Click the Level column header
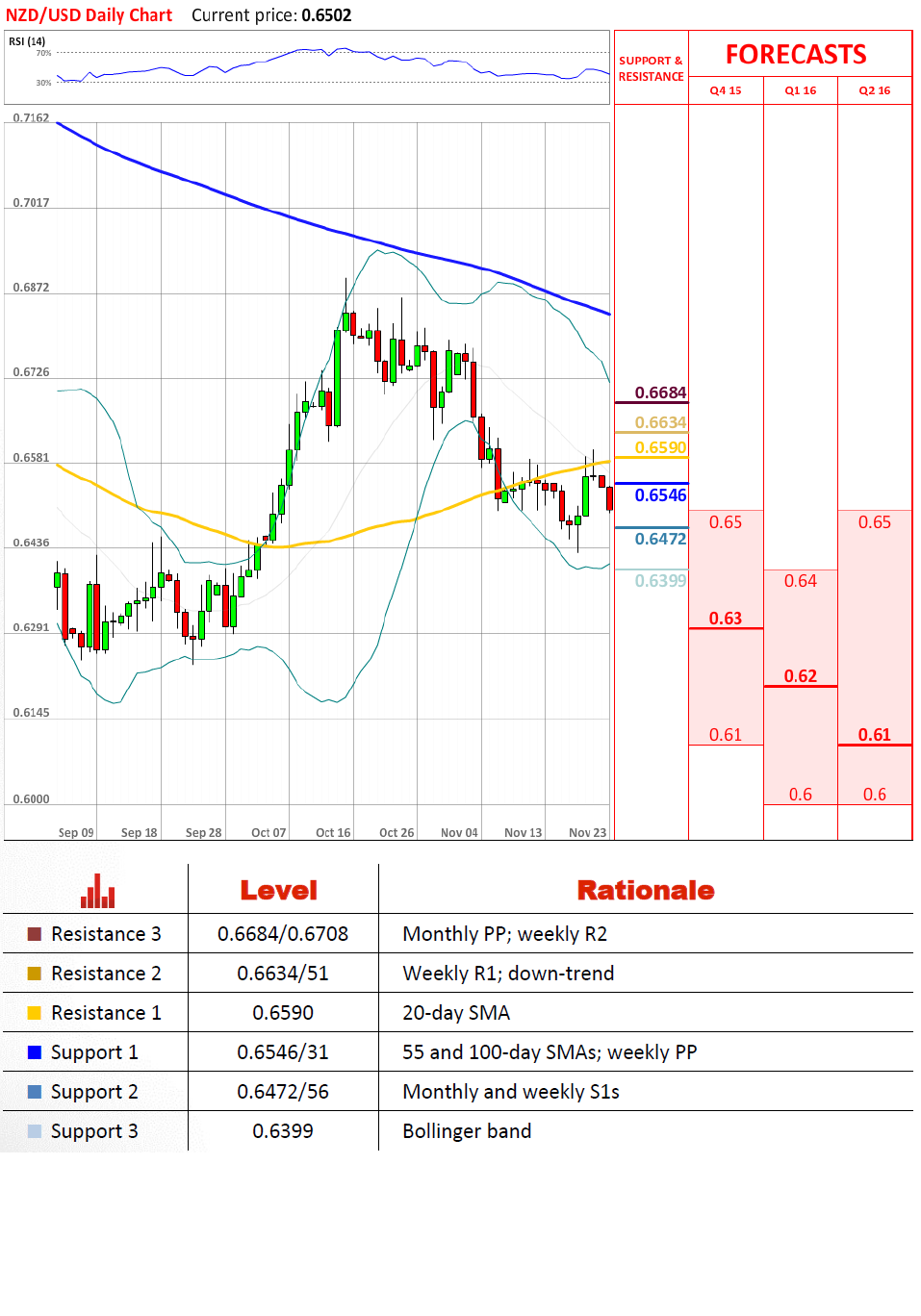 point(279,891)
